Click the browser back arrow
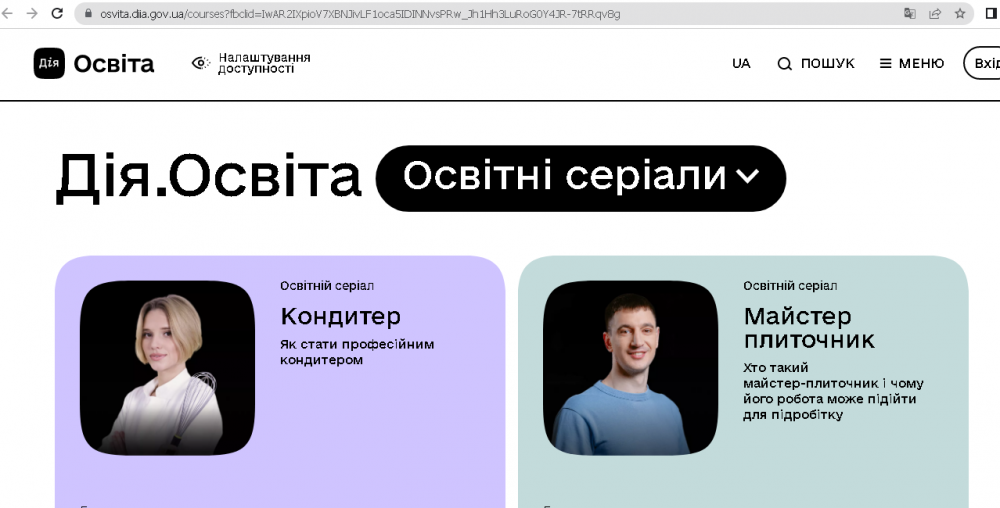The width and height of the screenshot is (1000, 508). point(9,14)
